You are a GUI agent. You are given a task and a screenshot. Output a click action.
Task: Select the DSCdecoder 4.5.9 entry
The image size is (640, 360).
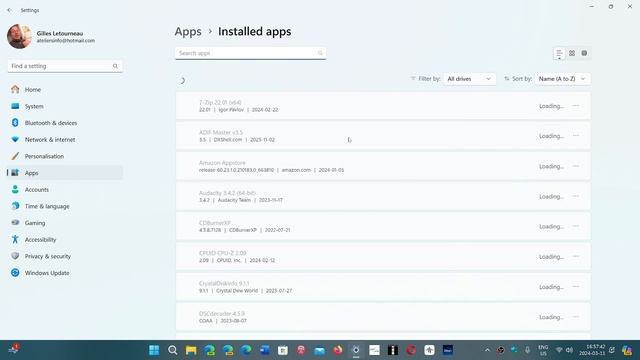pos(383,317)
